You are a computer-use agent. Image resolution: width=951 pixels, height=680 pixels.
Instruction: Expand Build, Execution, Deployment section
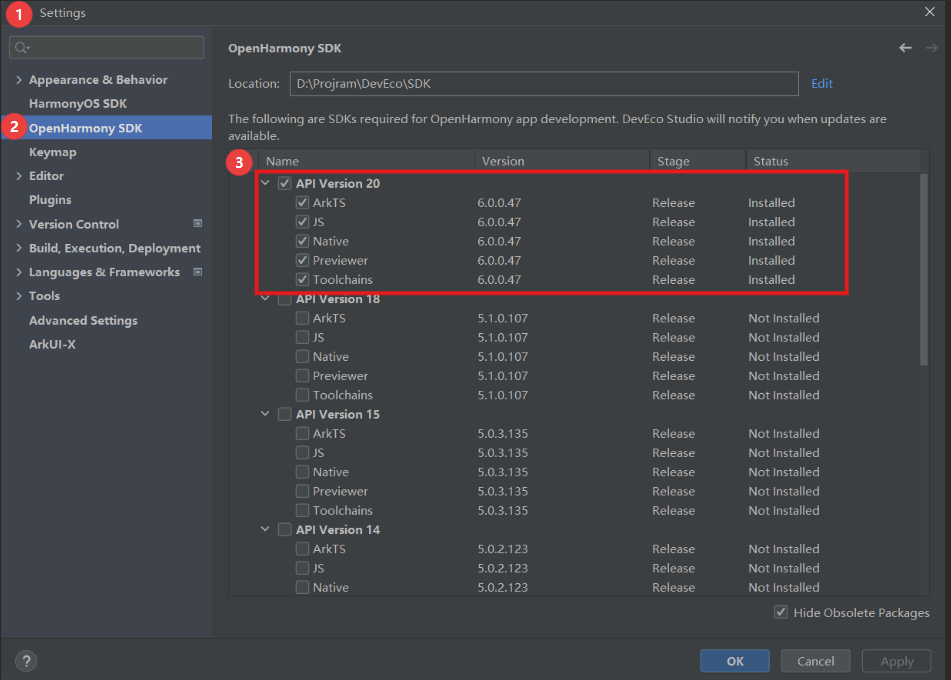pos(19,248)
